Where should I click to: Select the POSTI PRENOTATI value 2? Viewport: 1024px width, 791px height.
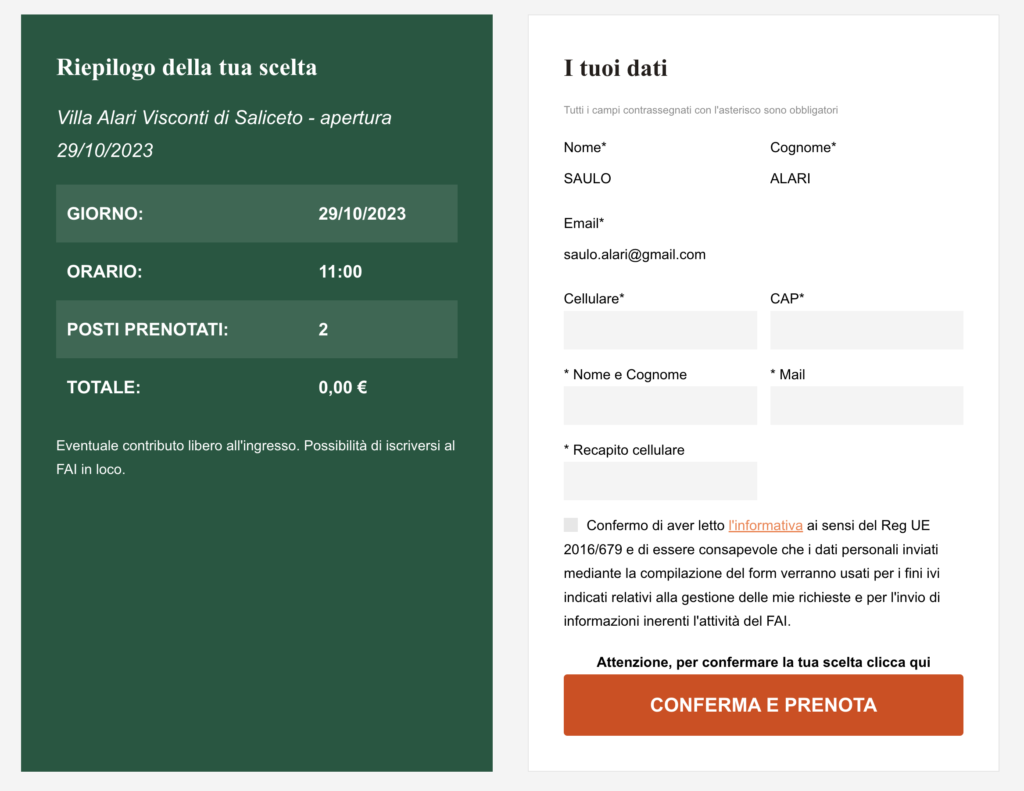[x=323, y=330]
